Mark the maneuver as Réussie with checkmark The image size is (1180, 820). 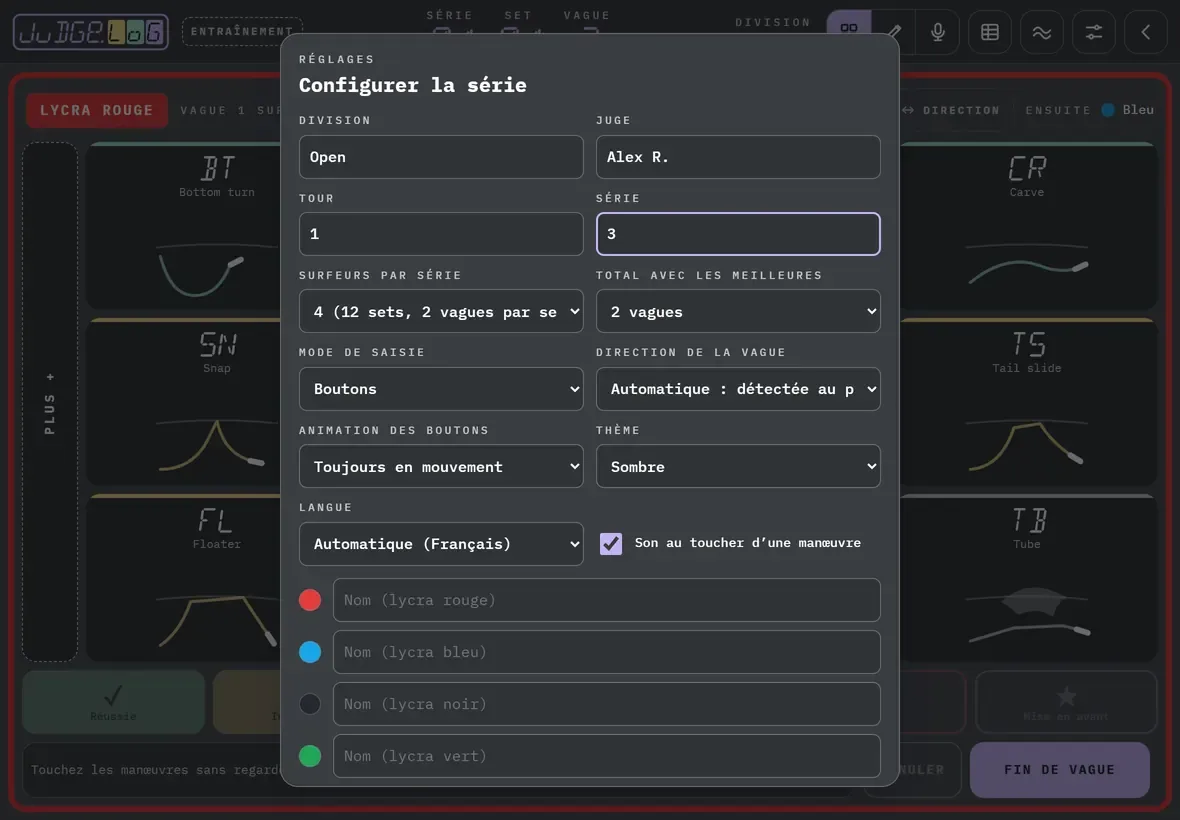tap(114, 702)
